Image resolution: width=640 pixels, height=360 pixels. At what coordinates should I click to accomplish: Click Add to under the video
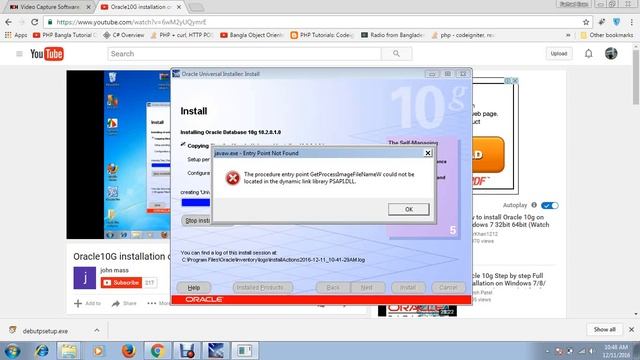point(88,303)
